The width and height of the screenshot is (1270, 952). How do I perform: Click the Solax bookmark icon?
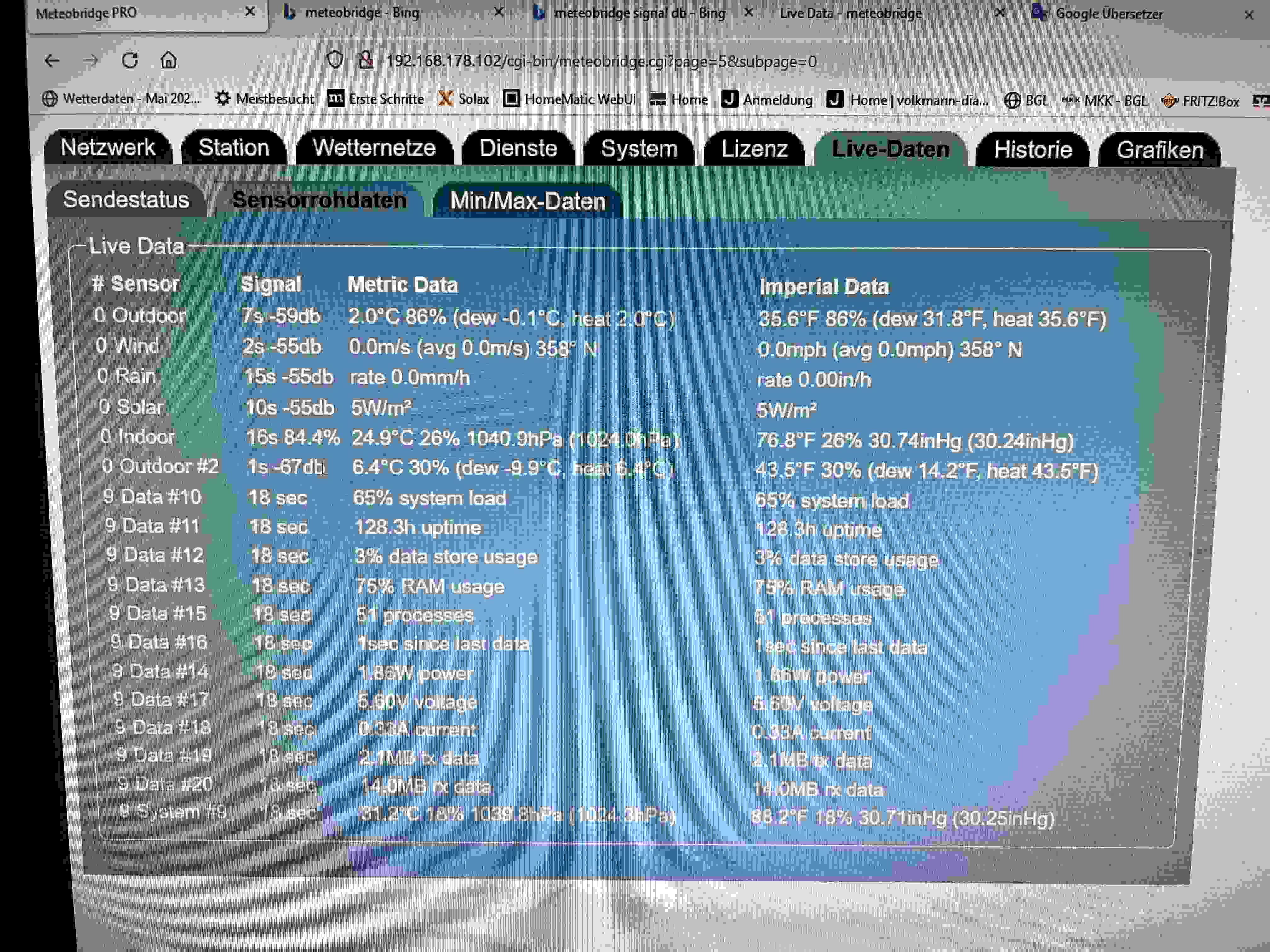(x=445, y=99)
